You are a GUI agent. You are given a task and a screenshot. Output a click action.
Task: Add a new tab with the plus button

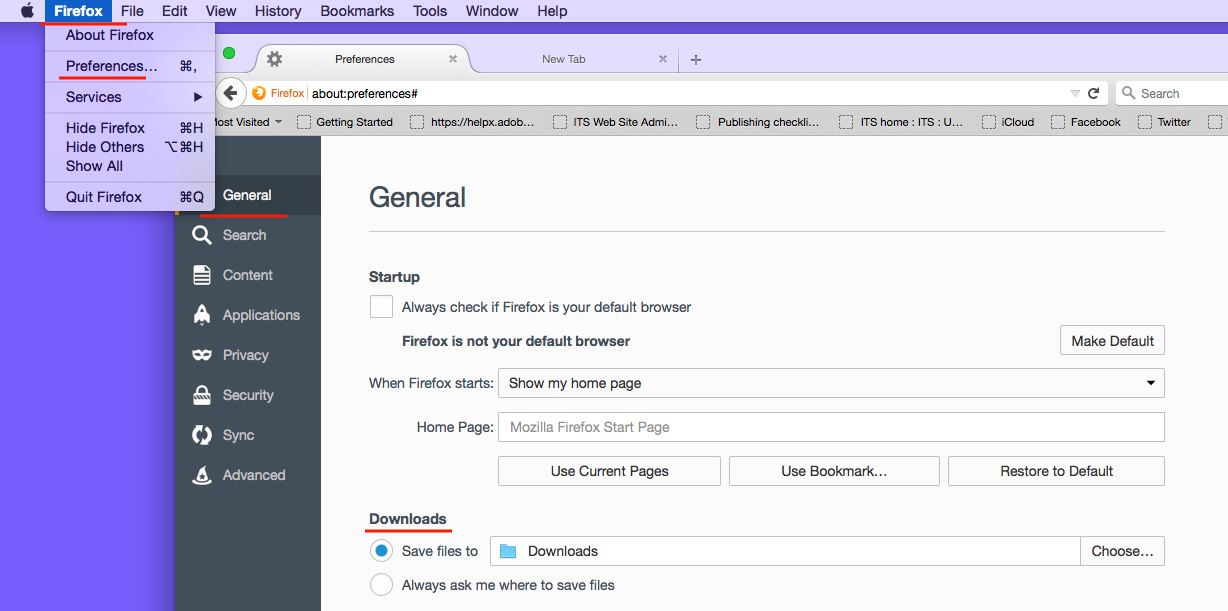[696, 60]
